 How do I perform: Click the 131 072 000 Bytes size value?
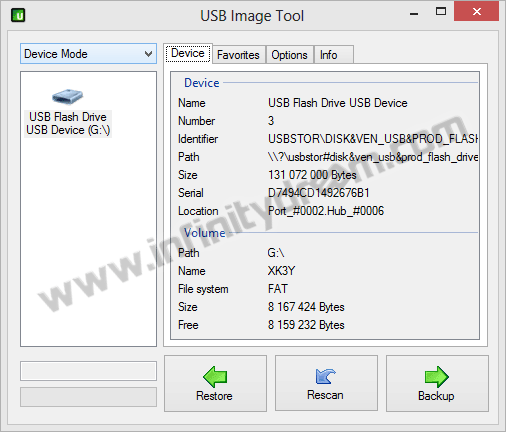point(312,175)
